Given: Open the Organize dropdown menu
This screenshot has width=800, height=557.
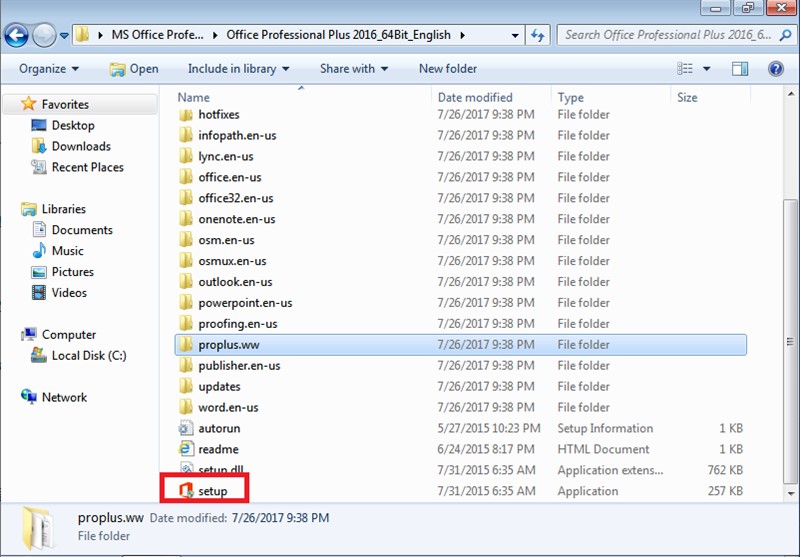Looking at the screenshot, I should (x=48, y=69).
